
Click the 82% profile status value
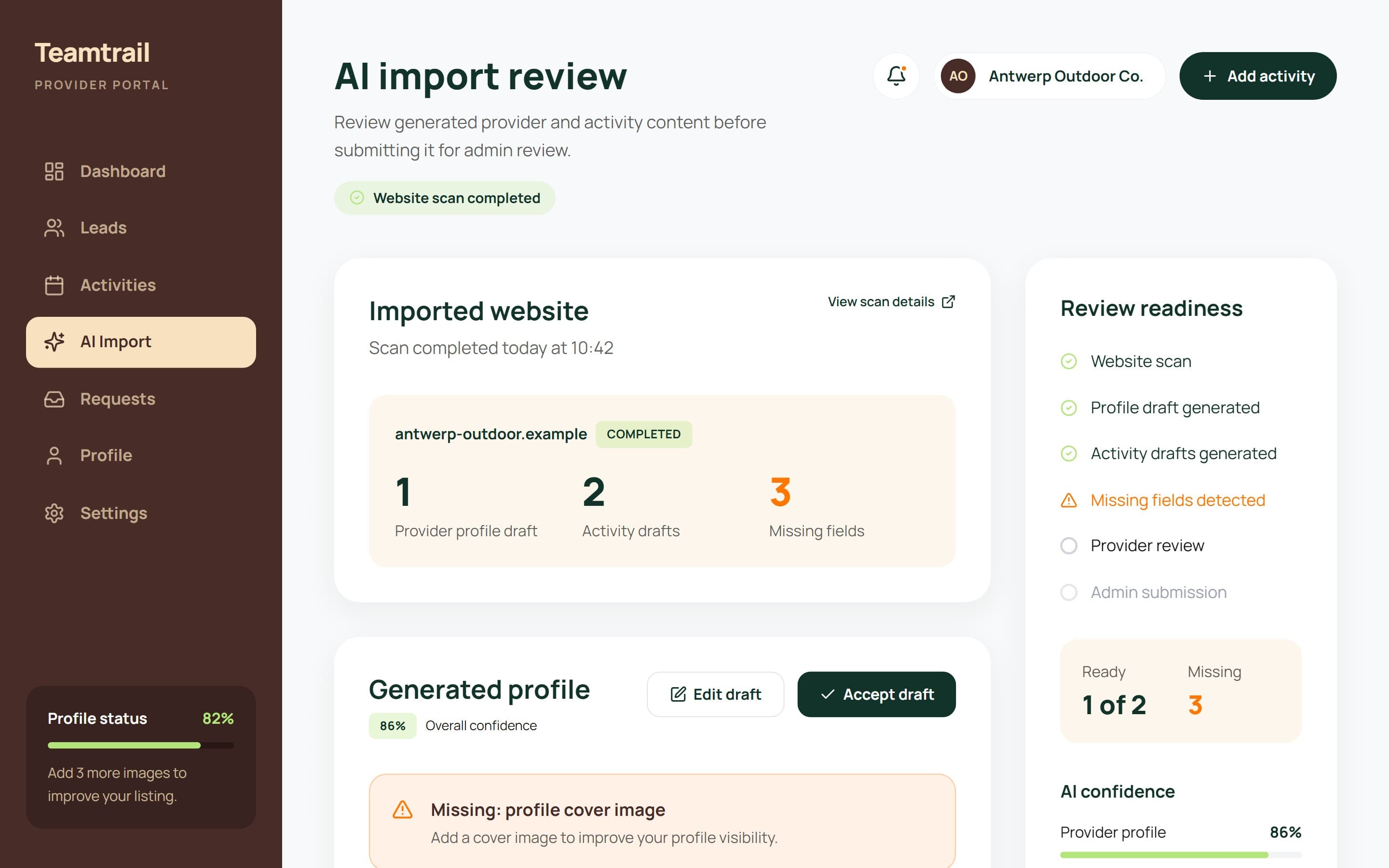[218, 718]
